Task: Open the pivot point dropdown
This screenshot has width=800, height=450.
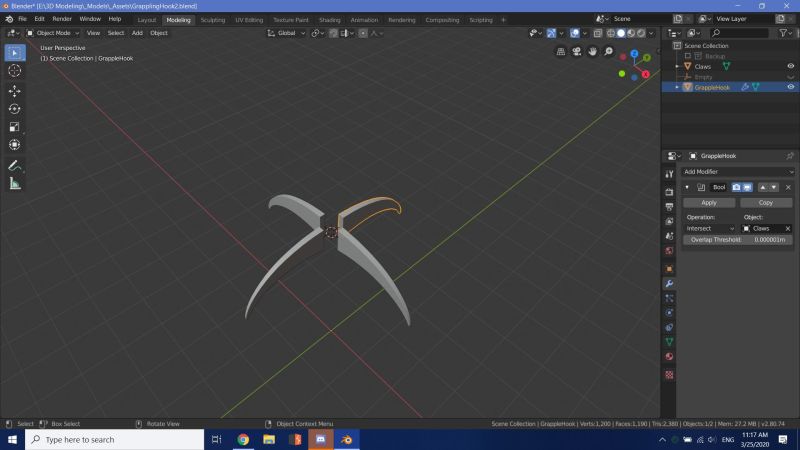Action: (x=317, y=33)
